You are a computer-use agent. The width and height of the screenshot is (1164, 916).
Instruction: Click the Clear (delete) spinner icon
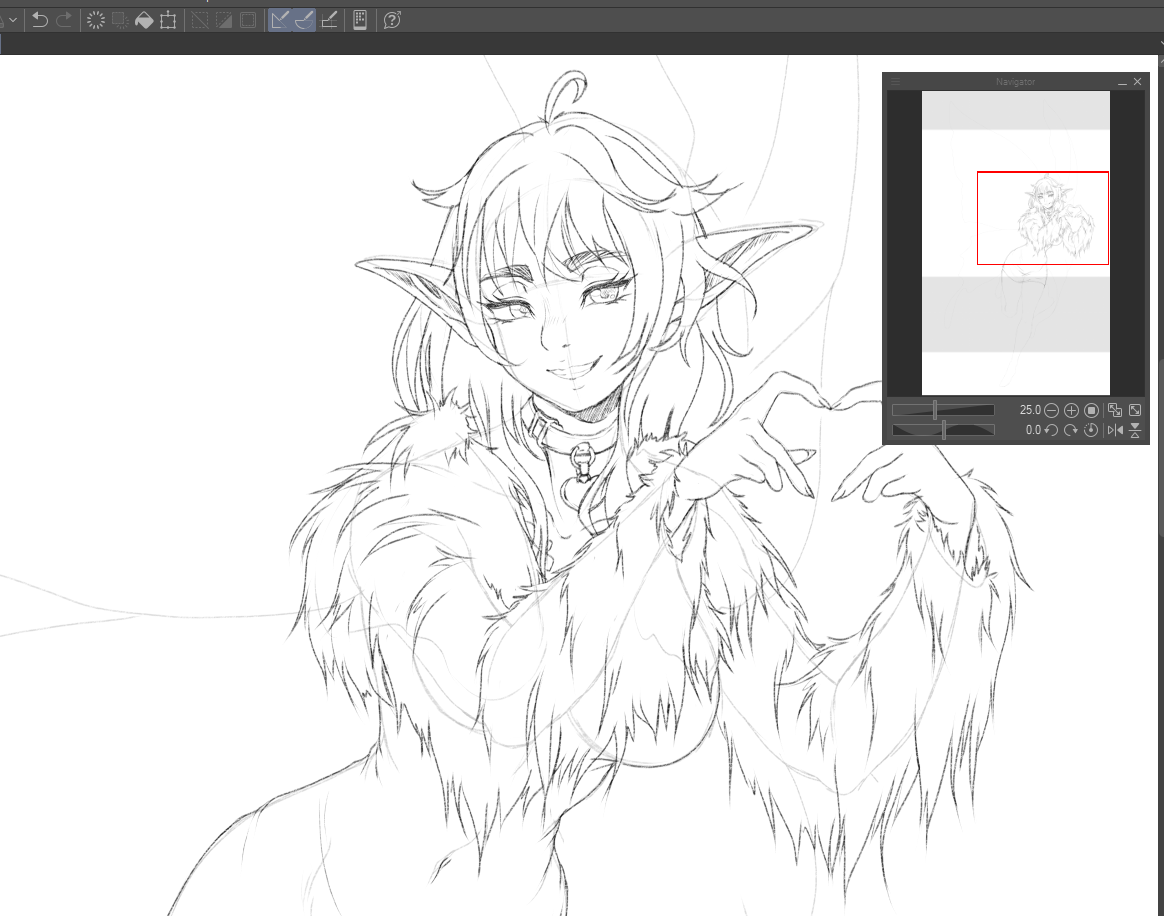click(x=96, y=19)
